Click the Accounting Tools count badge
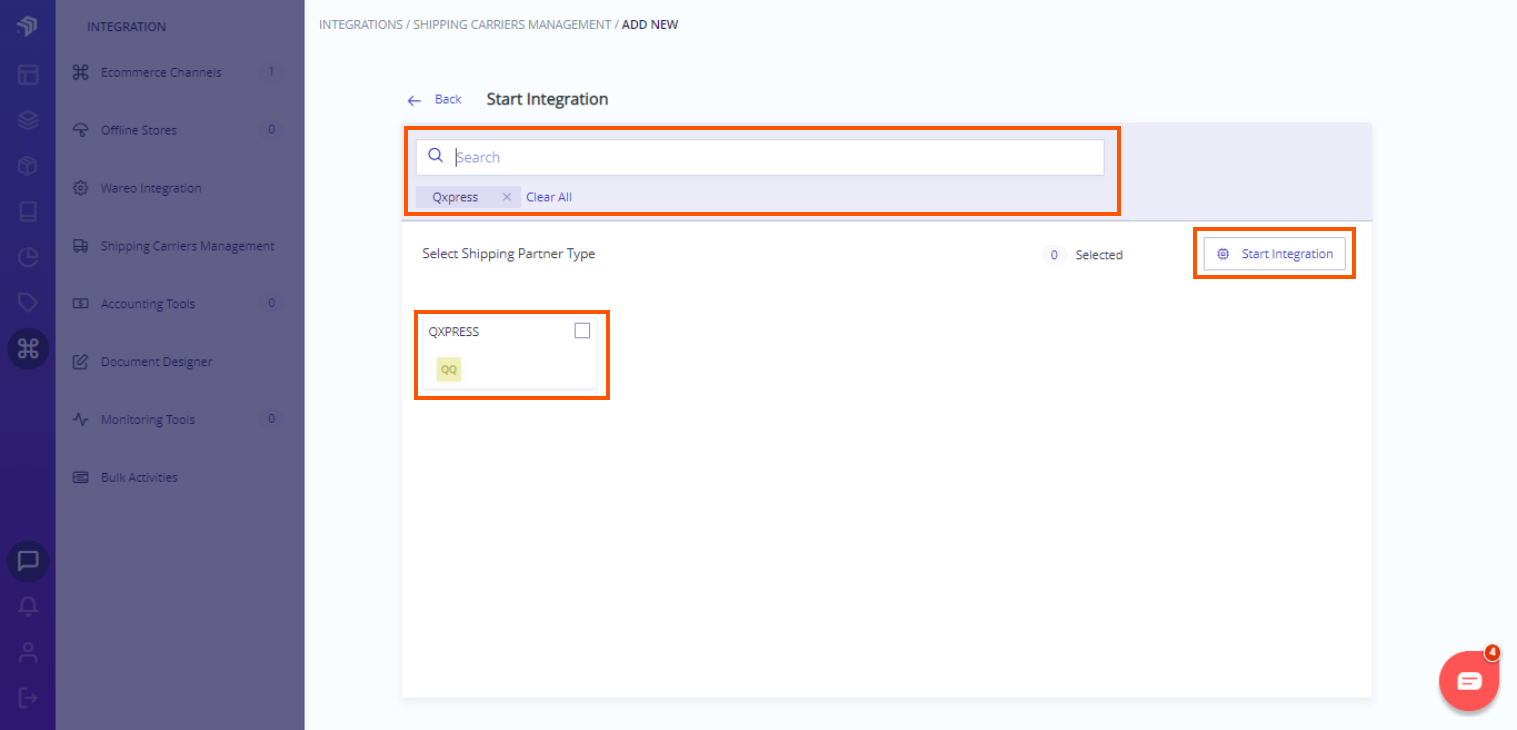This screenshot has width=1517, height=730. (x=271, y=304)
